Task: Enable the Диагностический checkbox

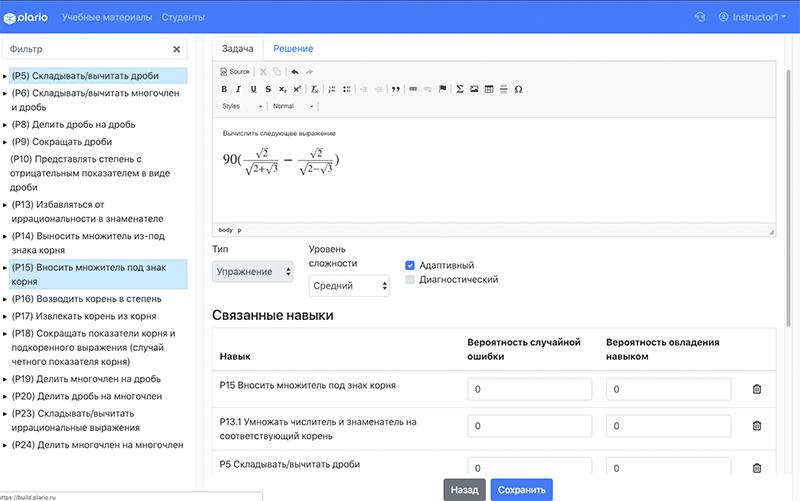Action: [410, 280]
